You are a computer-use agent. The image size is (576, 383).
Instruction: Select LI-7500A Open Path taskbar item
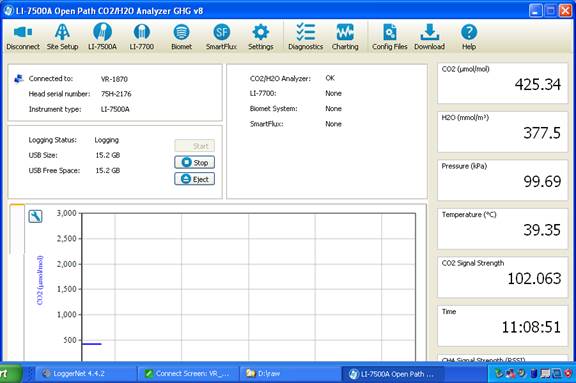(392, 374)
